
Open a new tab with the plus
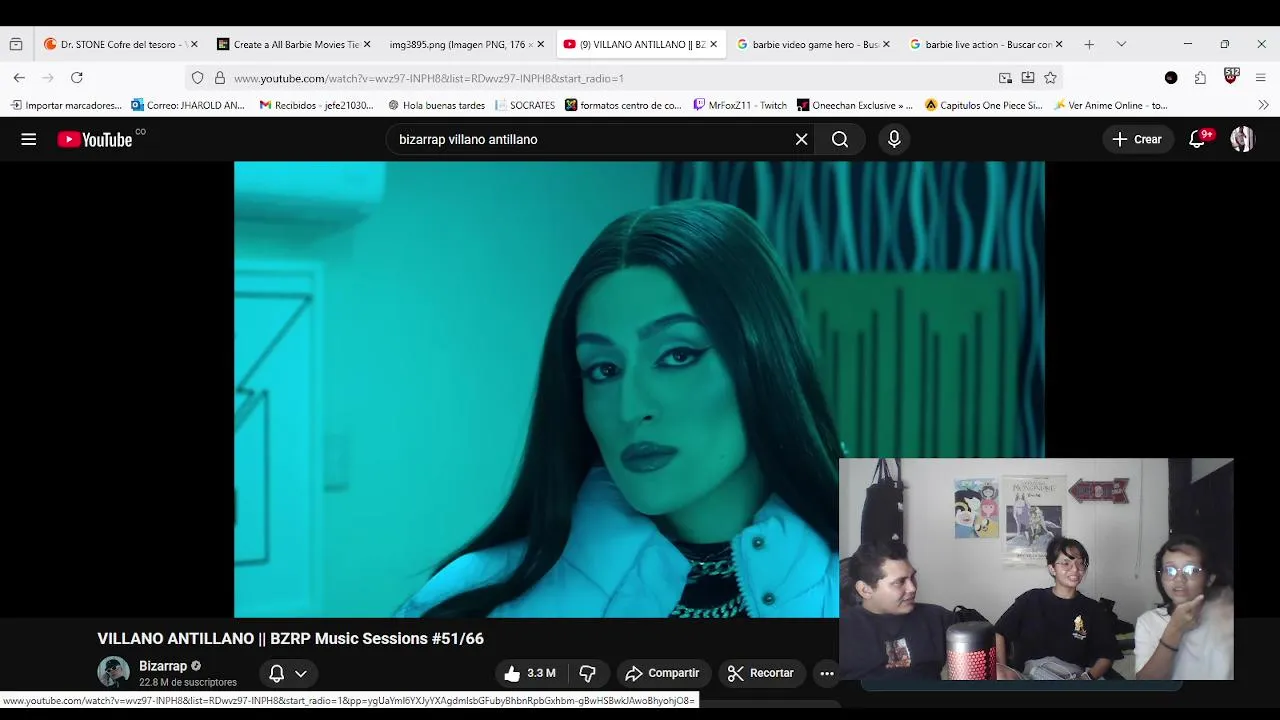(1089, 44)
